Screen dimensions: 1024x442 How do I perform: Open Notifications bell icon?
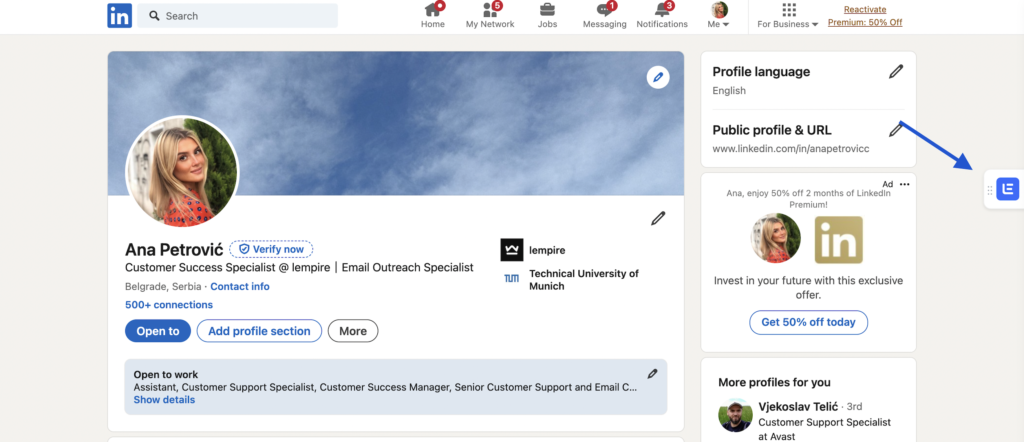click(x=662, y=11)
